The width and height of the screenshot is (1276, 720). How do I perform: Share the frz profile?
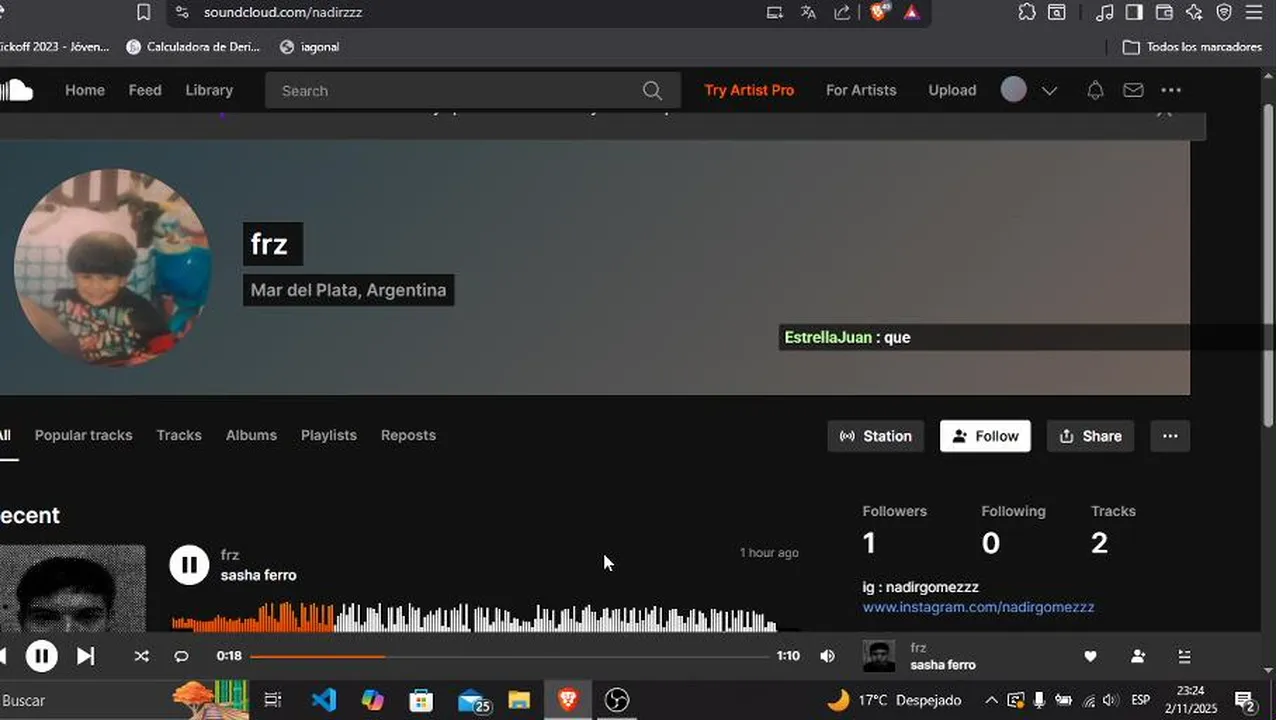pos(1091,436)
